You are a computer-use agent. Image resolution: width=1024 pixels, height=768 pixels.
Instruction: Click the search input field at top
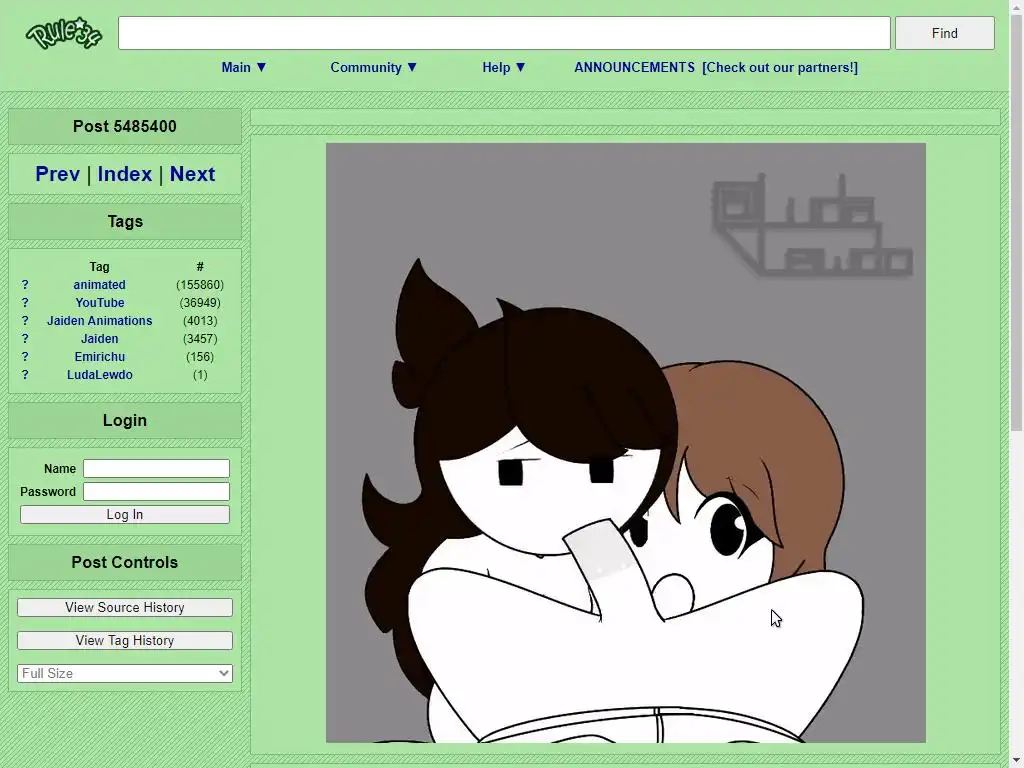[x=504, y=33]
